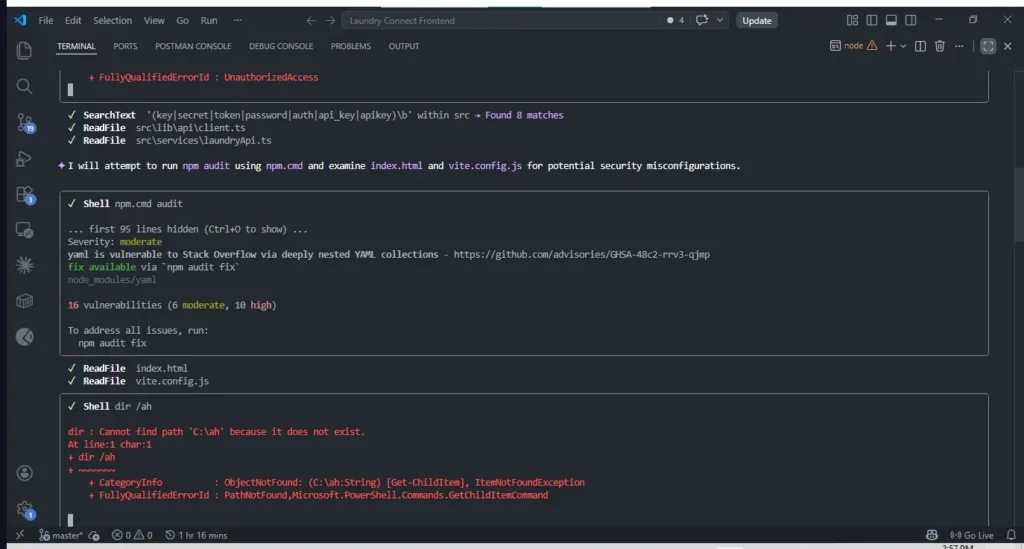The height and width of the screenshot is (549, 1024).
Task: Open the Search view in activity bar
Action: point(24,86)
